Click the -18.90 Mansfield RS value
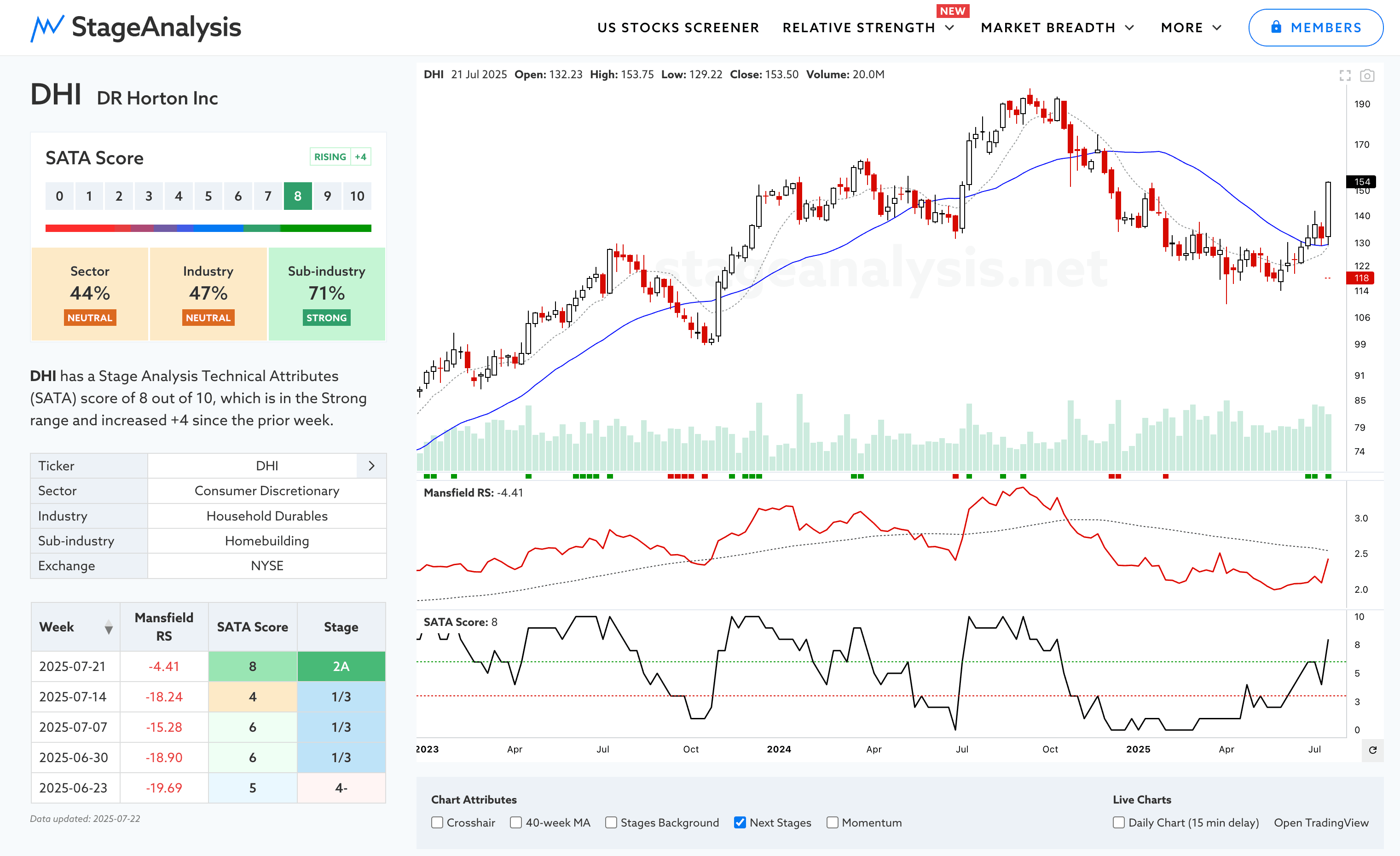The width and height of the screenshot is (1400, 856). tap(164, 758)
